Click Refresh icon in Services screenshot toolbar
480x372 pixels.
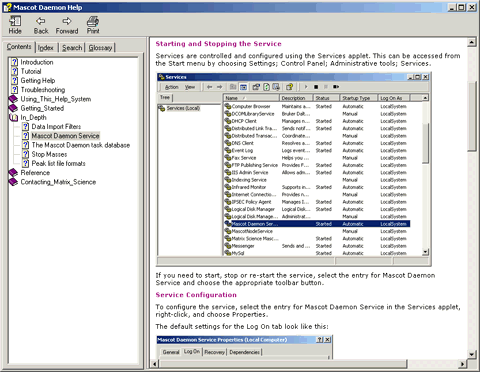pos(266,87)
